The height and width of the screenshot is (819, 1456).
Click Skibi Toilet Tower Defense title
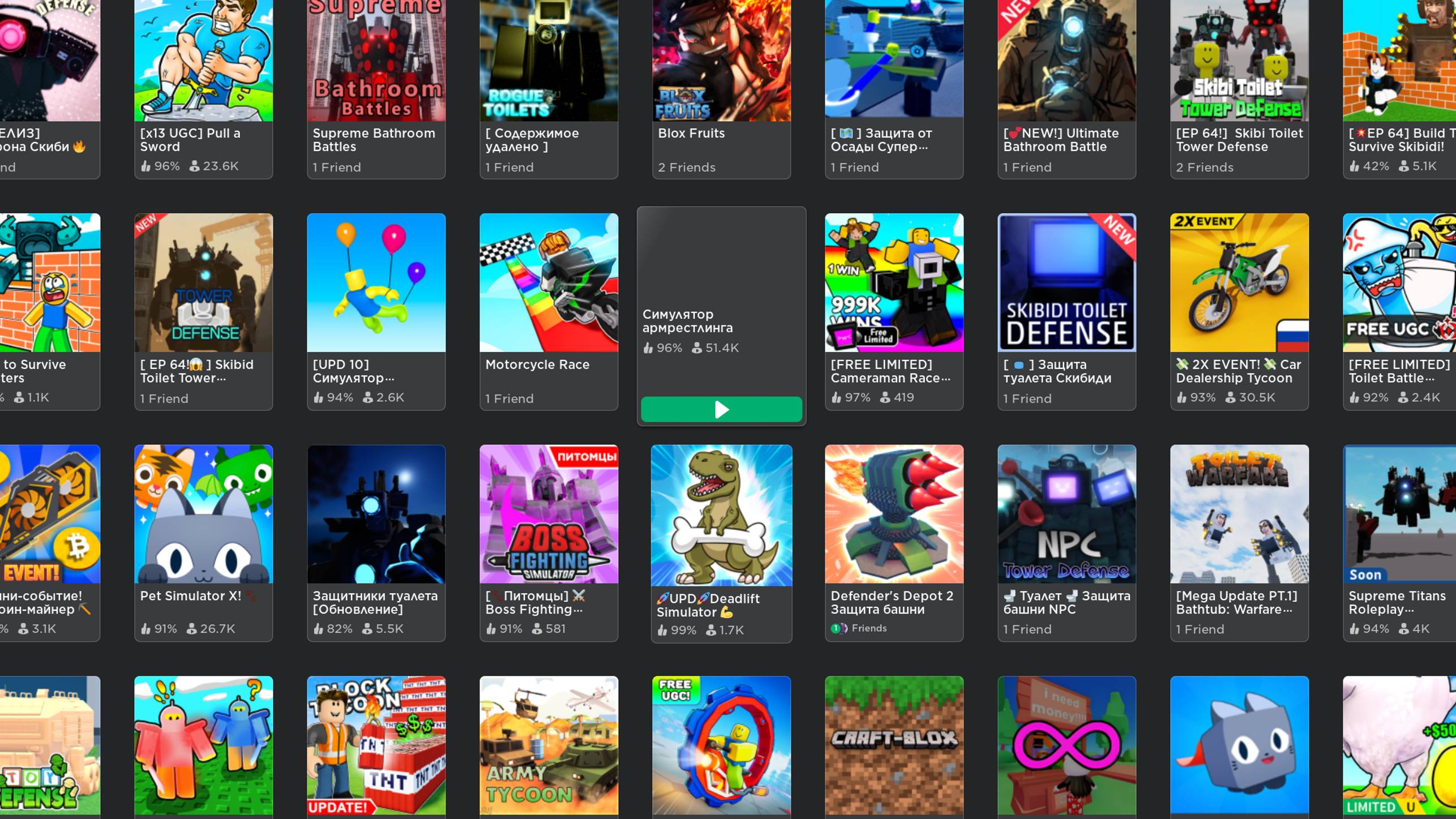[x=1239, y=140]
